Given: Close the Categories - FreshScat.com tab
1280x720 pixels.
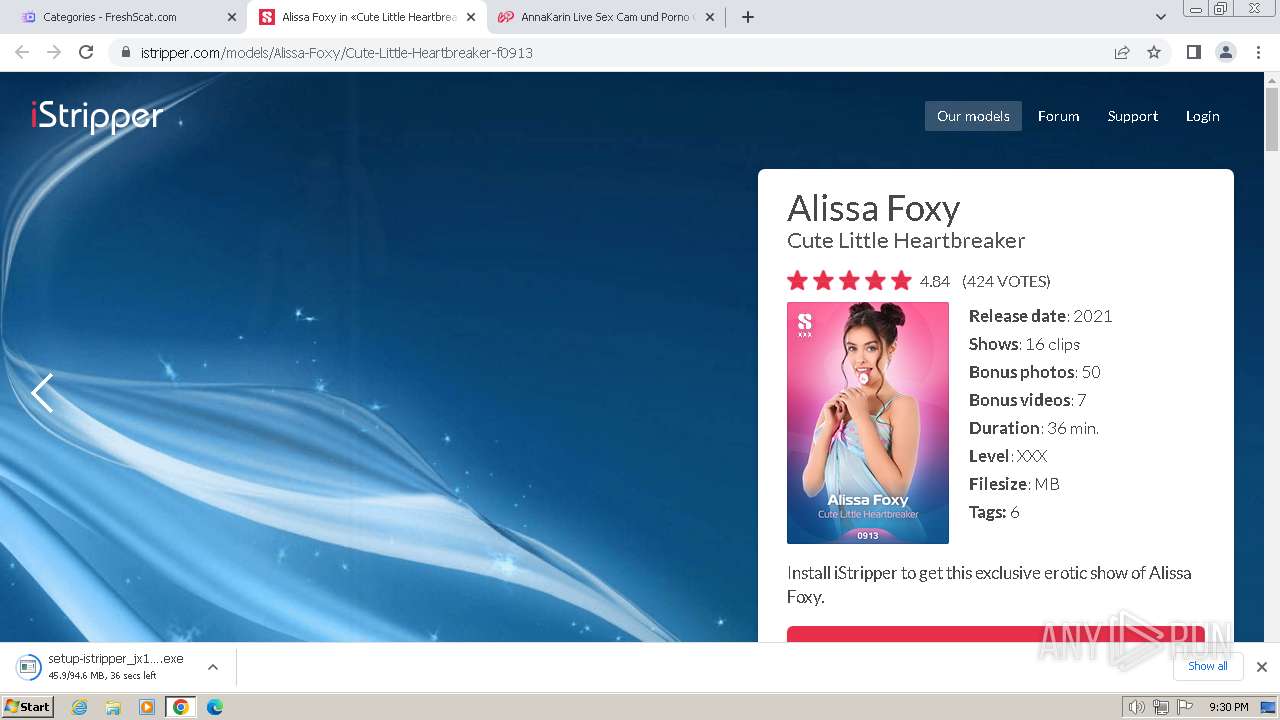Looking at the screenshot, I should [x=232, y=17].
